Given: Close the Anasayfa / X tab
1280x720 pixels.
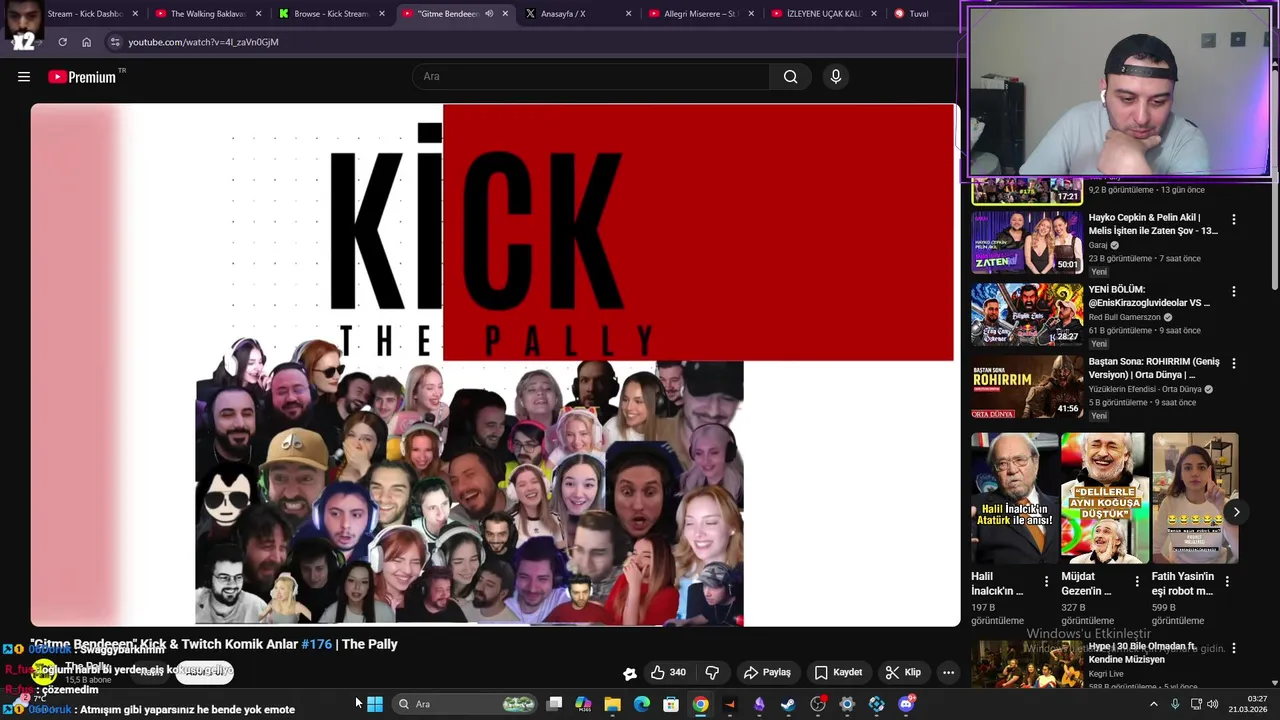Looking at the screenshot, I should coord(628,14).
